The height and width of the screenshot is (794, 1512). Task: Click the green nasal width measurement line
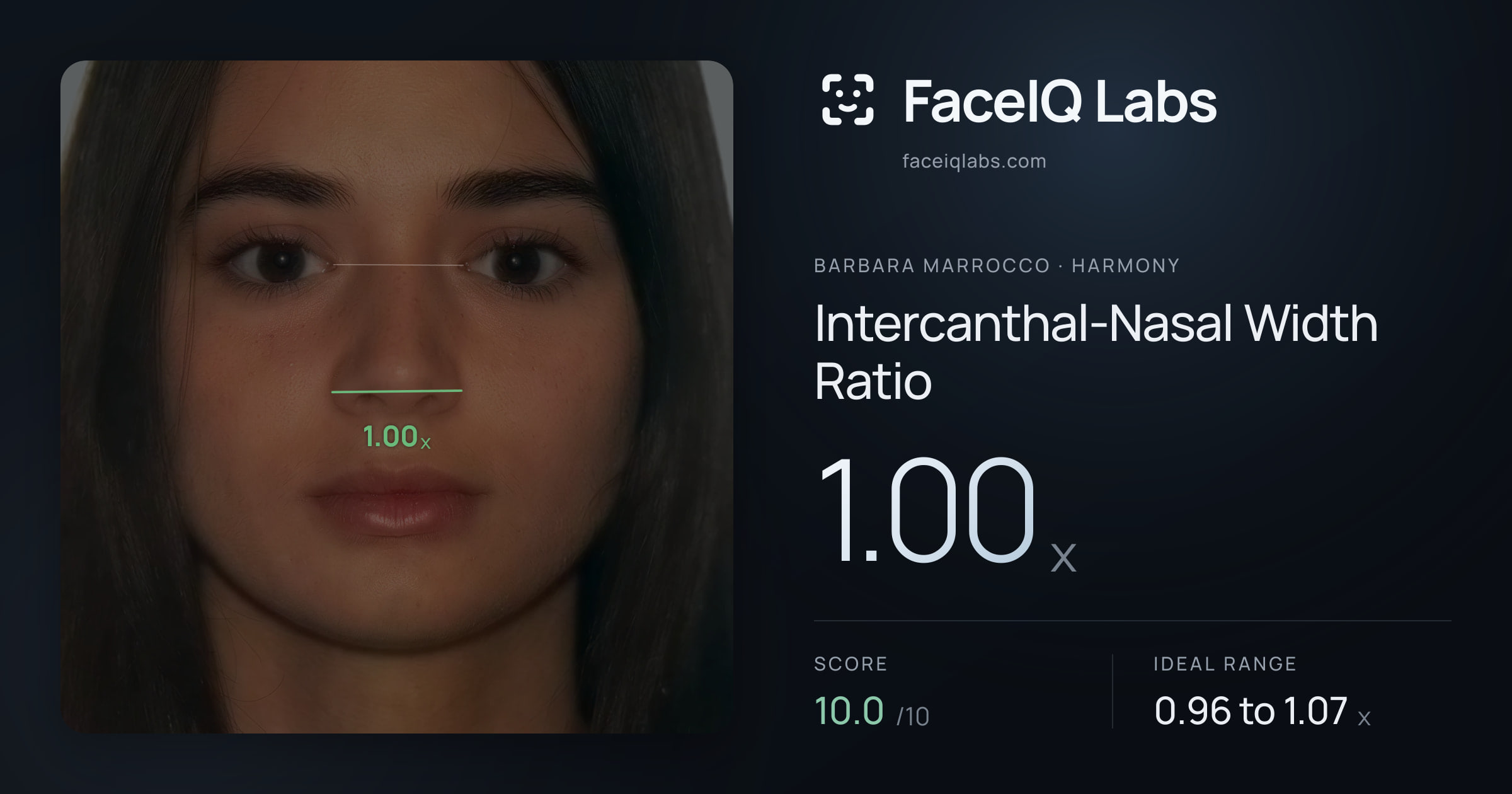click(x=397, y=391)
